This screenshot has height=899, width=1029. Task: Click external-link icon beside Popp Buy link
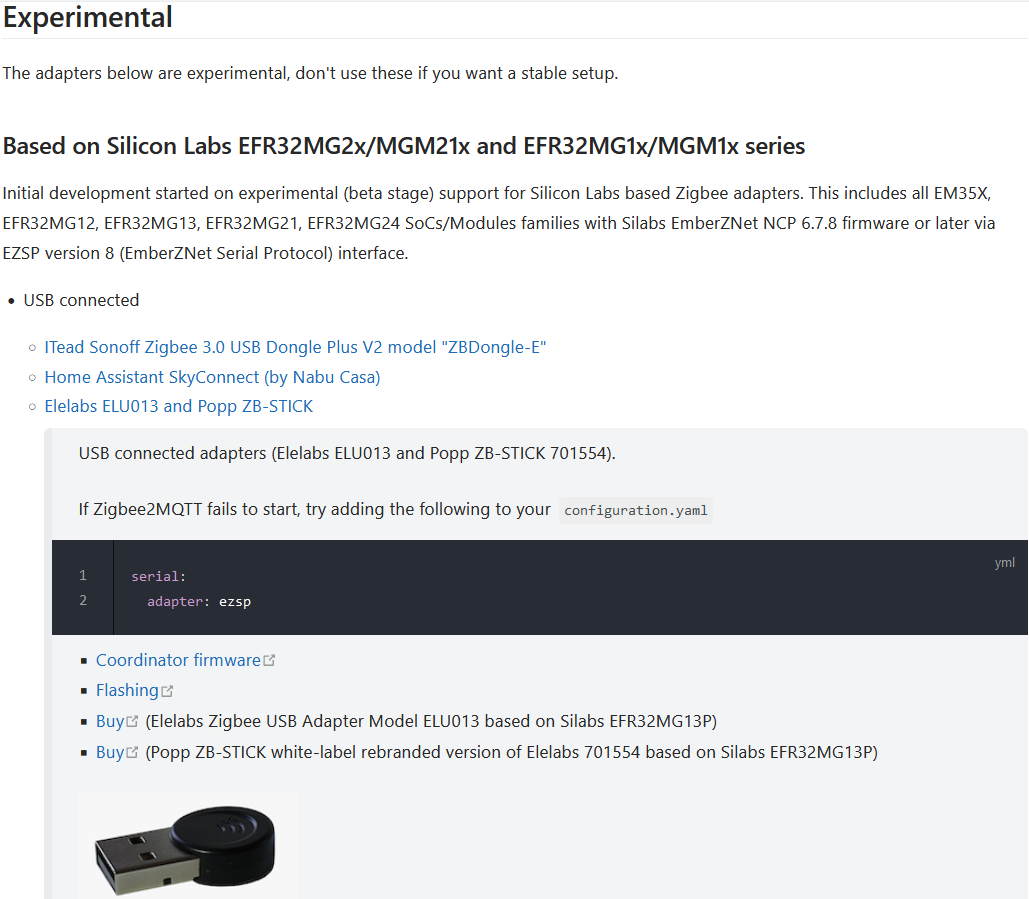133,752
